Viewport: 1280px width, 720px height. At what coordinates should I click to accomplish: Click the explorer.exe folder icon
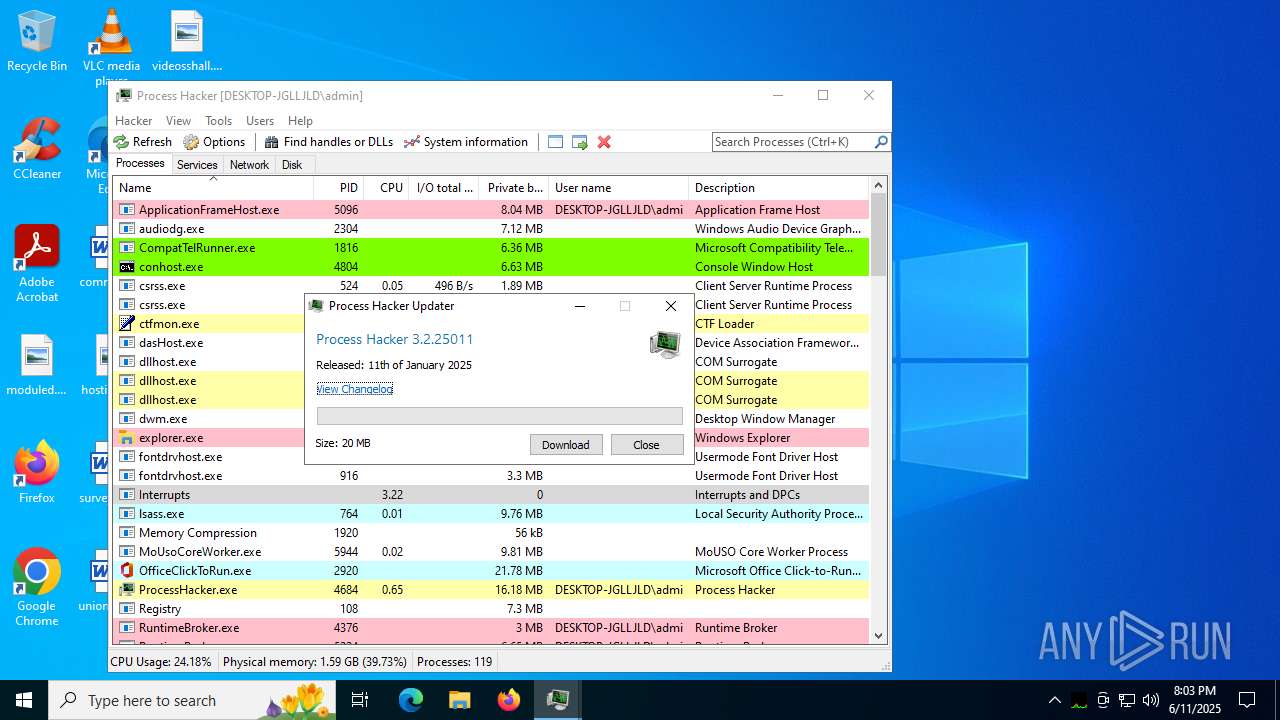(127, 438)
